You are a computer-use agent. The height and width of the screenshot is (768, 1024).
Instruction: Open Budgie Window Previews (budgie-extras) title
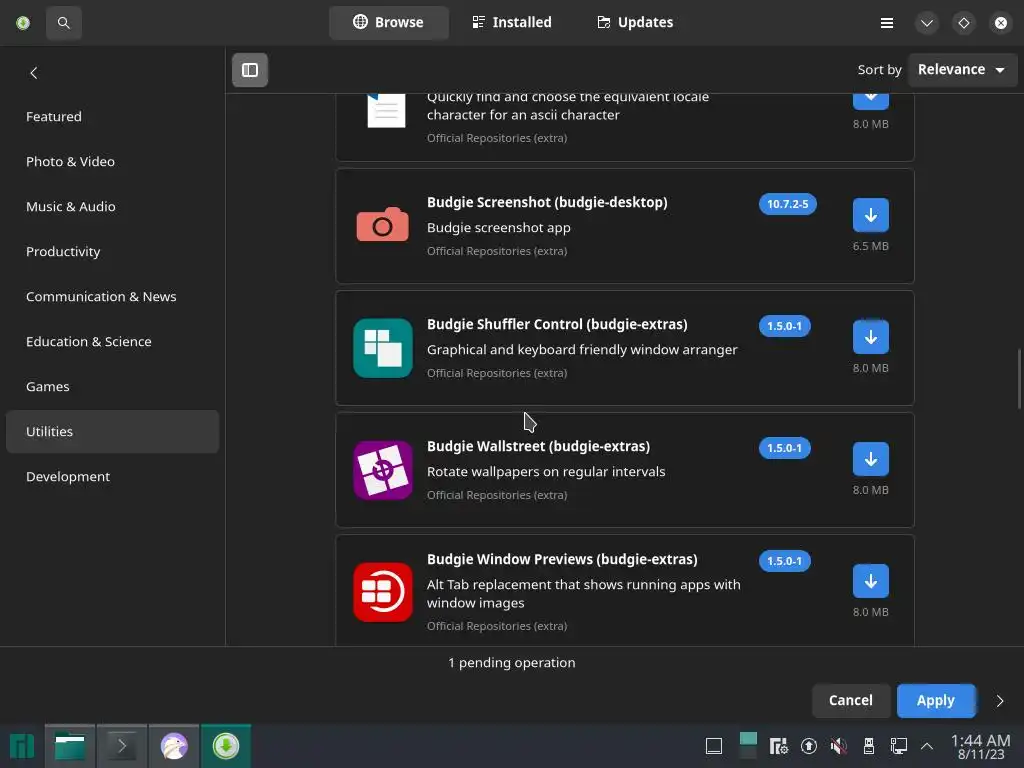tap(562, 560)
